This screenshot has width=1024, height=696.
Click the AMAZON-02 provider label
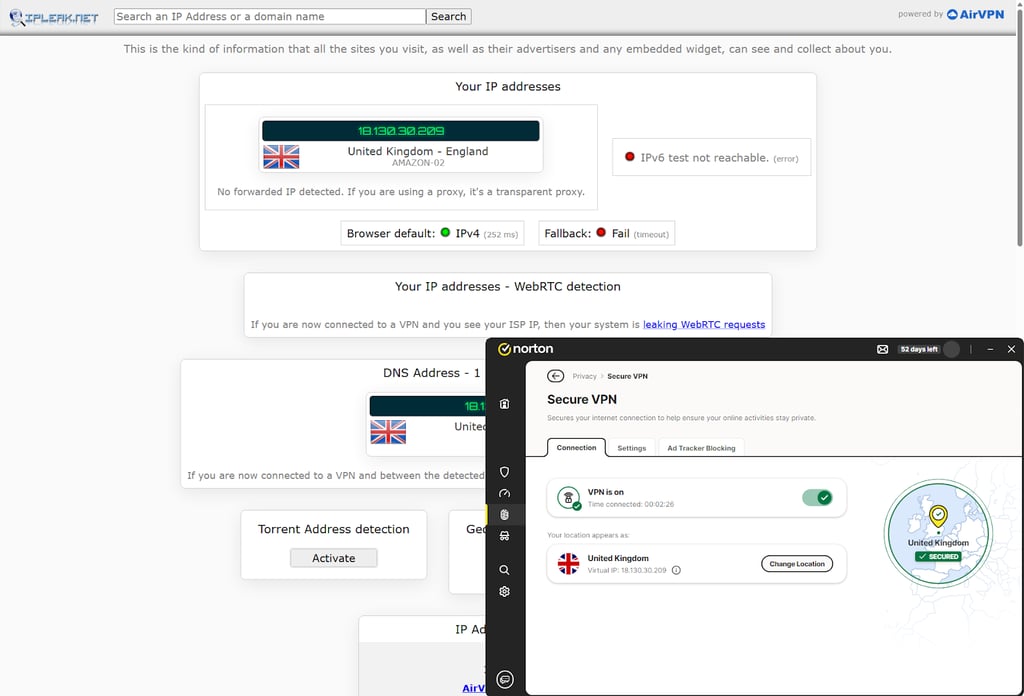418,163
